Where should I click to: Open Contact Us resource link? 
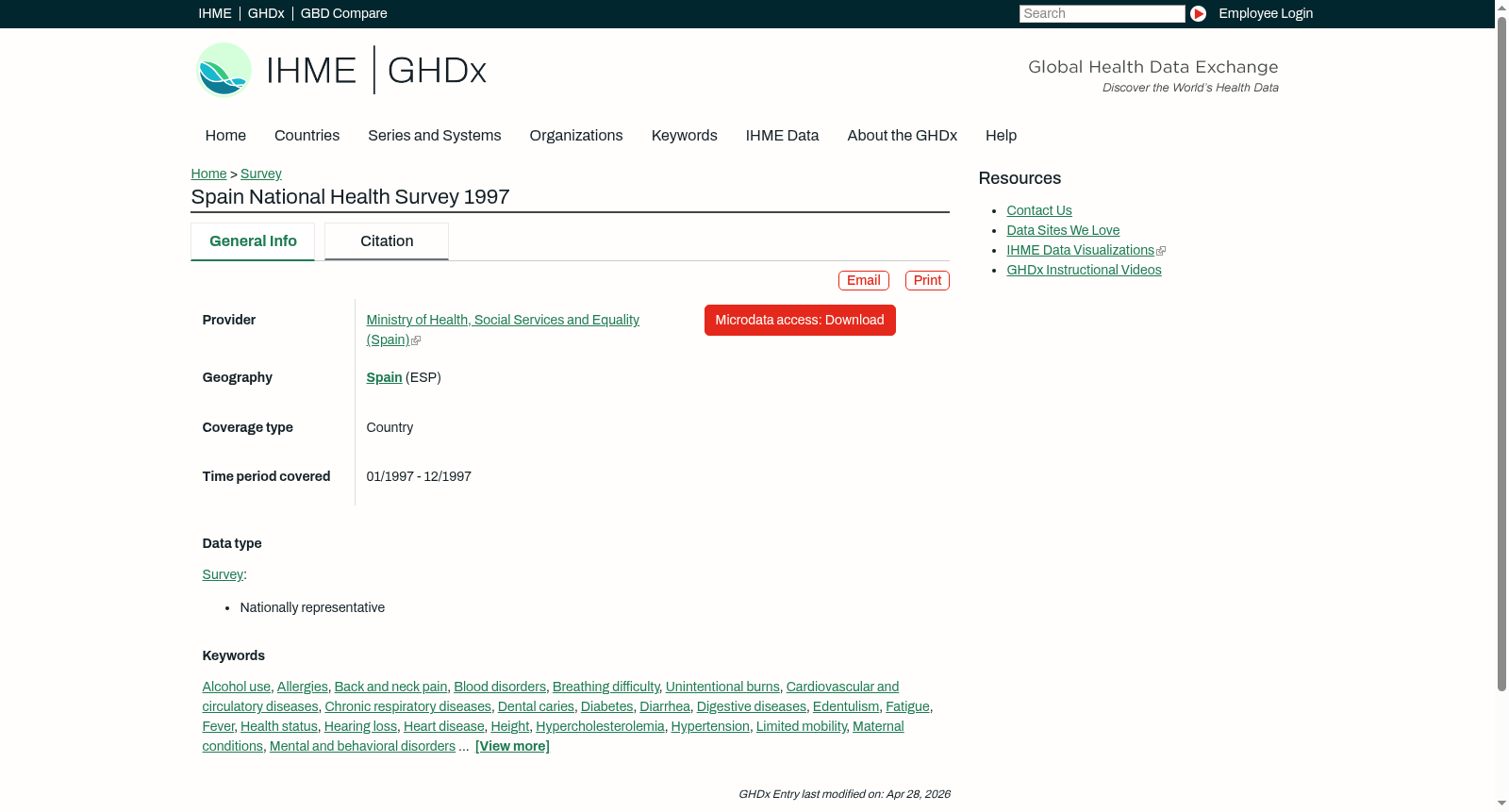[1039, 211]
